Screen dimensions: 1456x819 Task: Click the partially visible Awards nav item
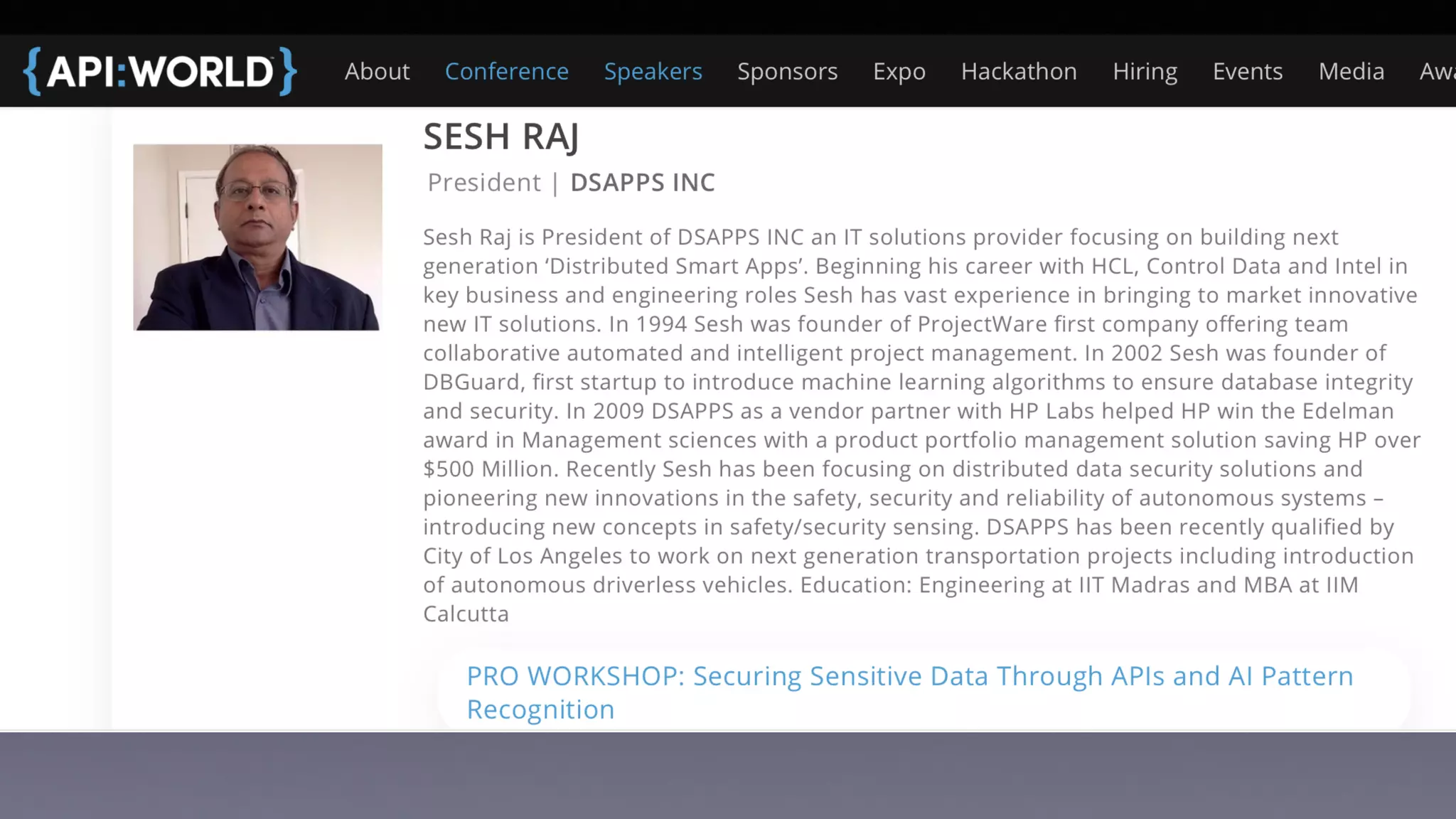click(x=1438, y=71)
